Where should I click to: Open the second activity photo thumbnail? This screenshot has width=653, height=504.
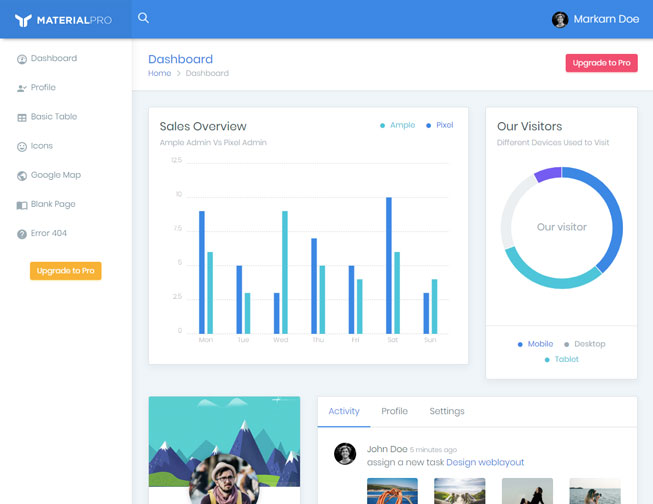click(459, 491)
